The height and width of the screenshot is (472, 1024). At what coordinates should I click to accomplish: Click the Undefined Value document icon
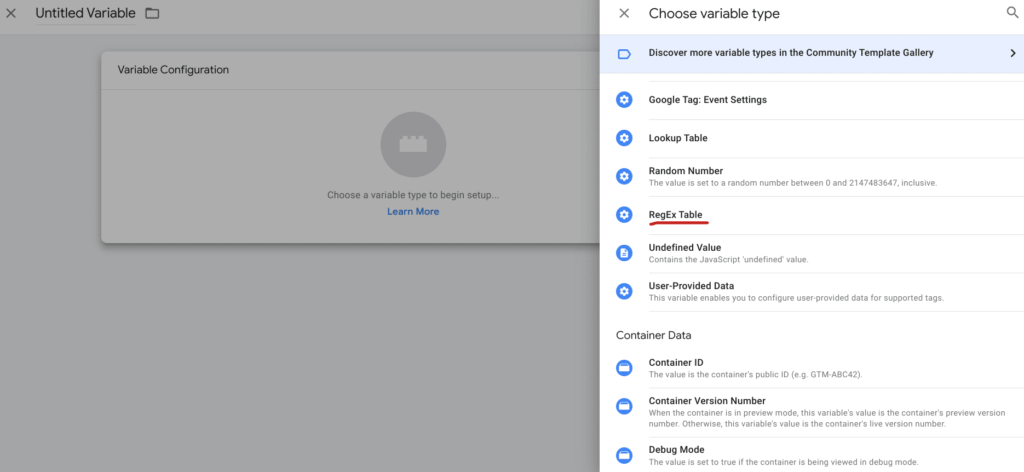point(624,253)
